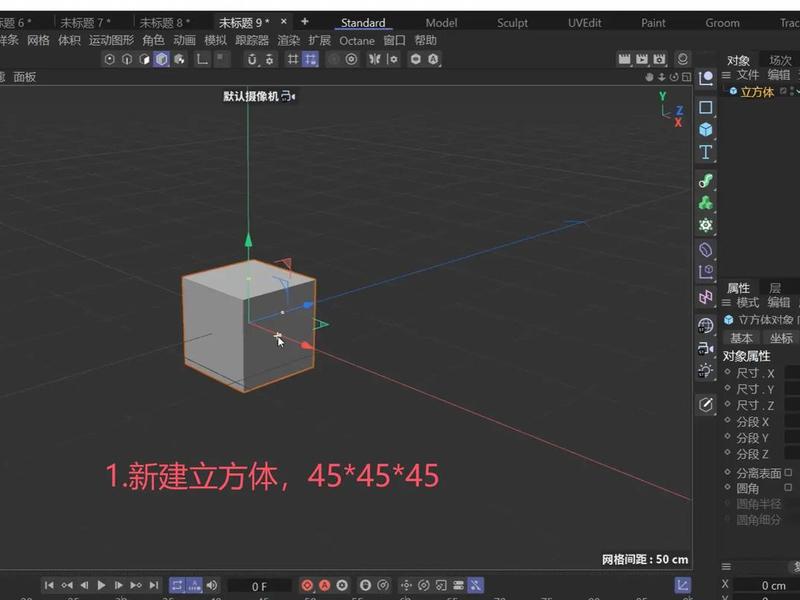The image size is (800, 600).
Task: Jump to the animation start
Action: coord(49,585)
